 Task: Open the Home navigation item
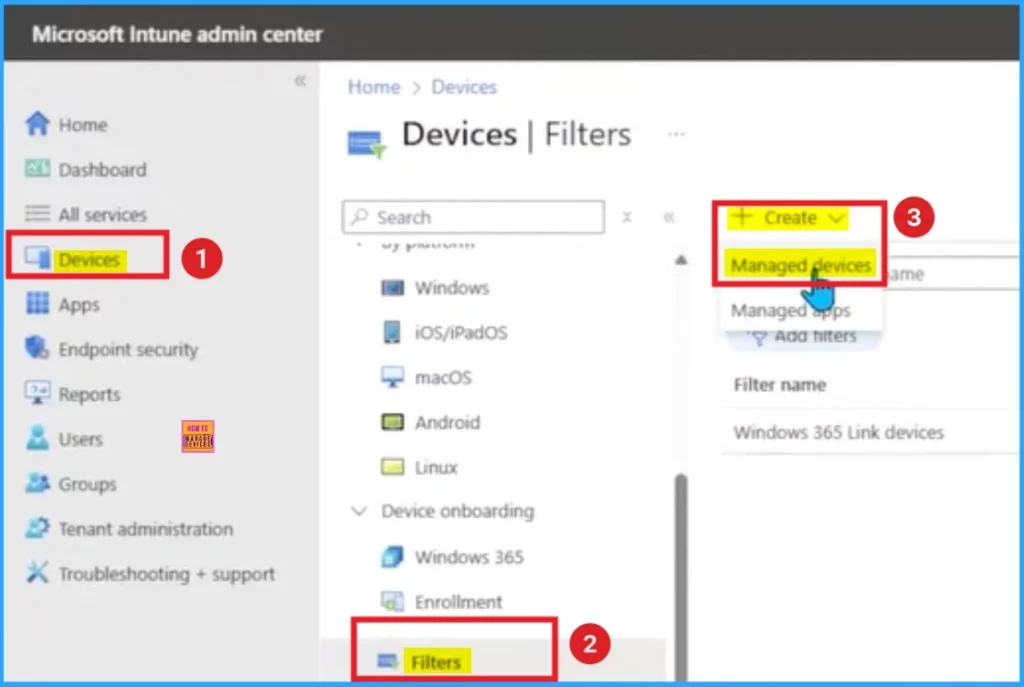(x=82, y=125)
